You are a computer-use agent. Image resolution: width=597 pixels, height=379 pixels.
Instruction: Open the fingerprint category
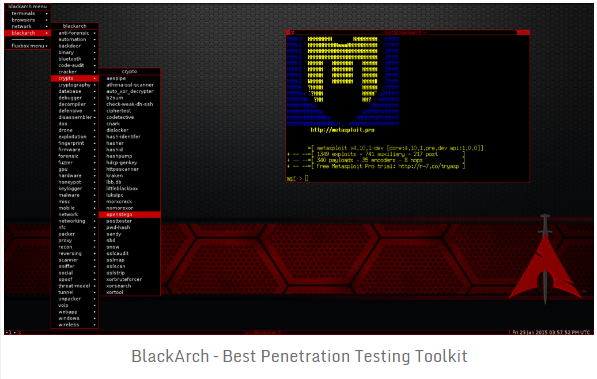(x=75, y=143)
